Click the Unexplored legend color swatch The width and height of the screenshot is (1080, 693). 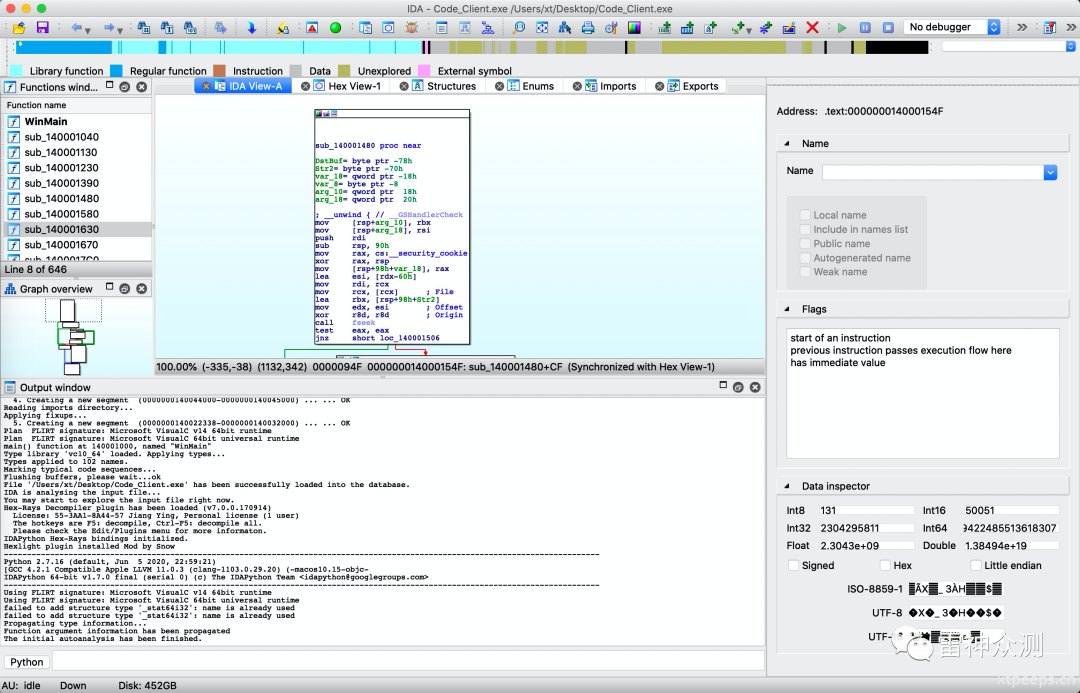tap(344, 71)
